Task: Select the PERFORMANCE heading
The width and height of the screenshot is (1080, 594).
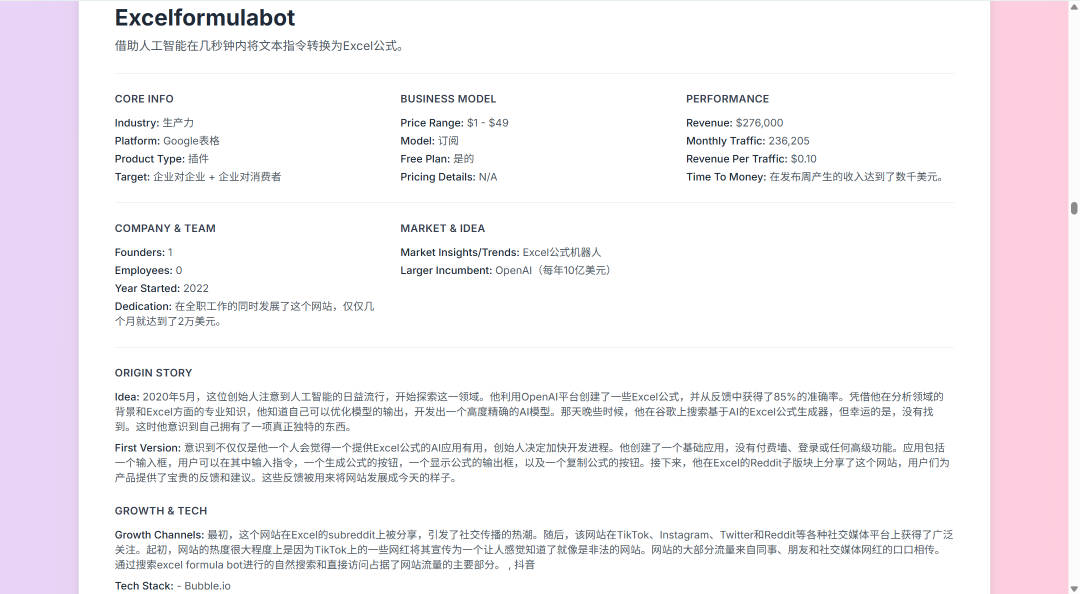Action: [727, 99]
